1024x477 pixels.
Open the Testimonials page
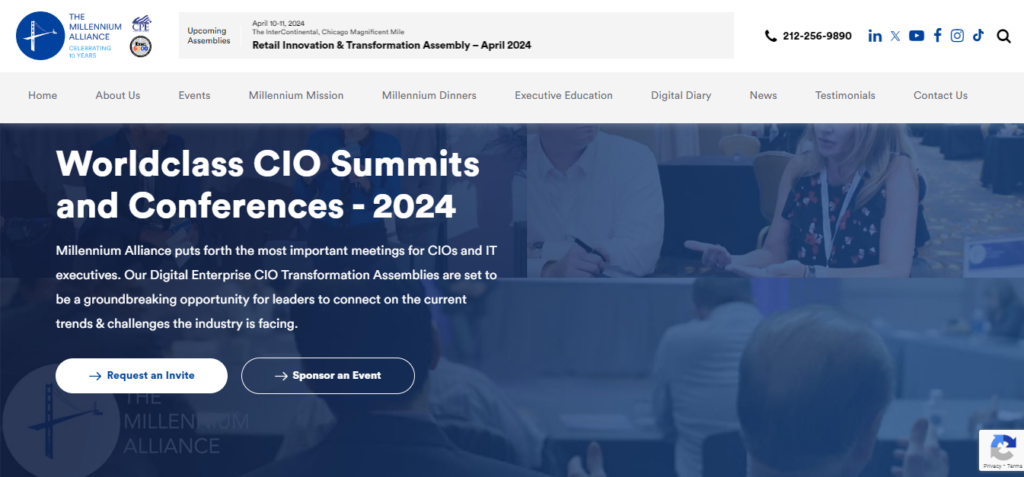[845, 95]
